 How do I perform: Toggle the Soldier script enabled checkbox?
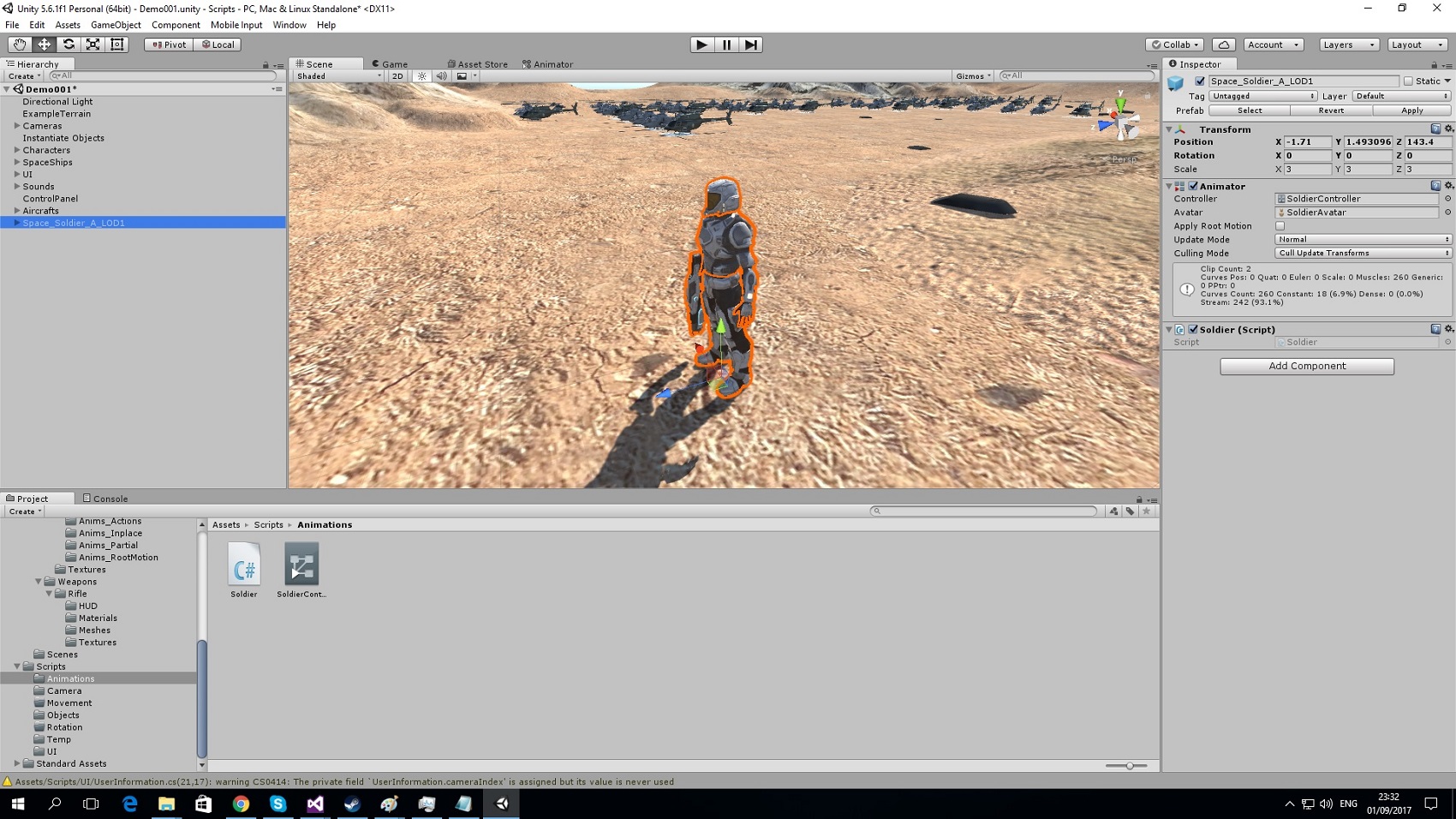(x=1193, y=329)
